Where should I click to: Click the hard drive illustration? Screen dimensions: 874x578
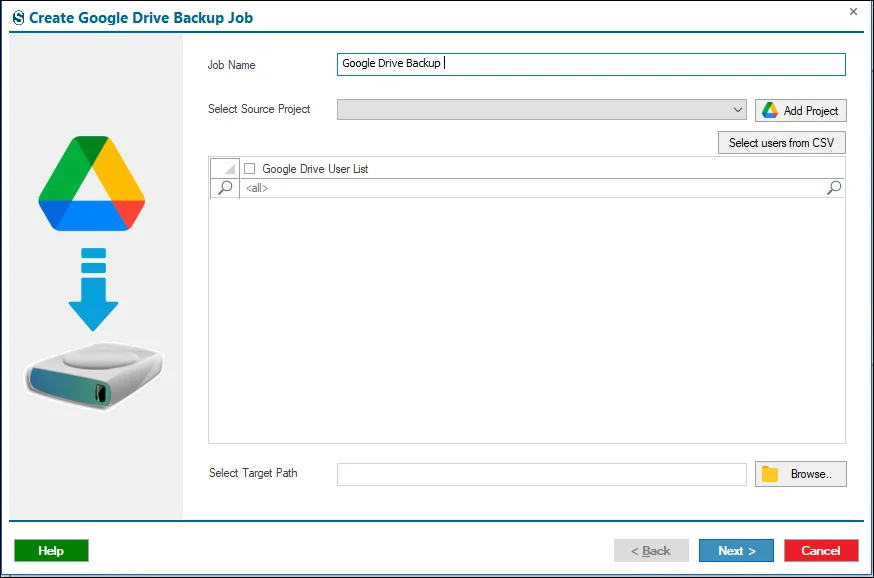click(94, 376)
